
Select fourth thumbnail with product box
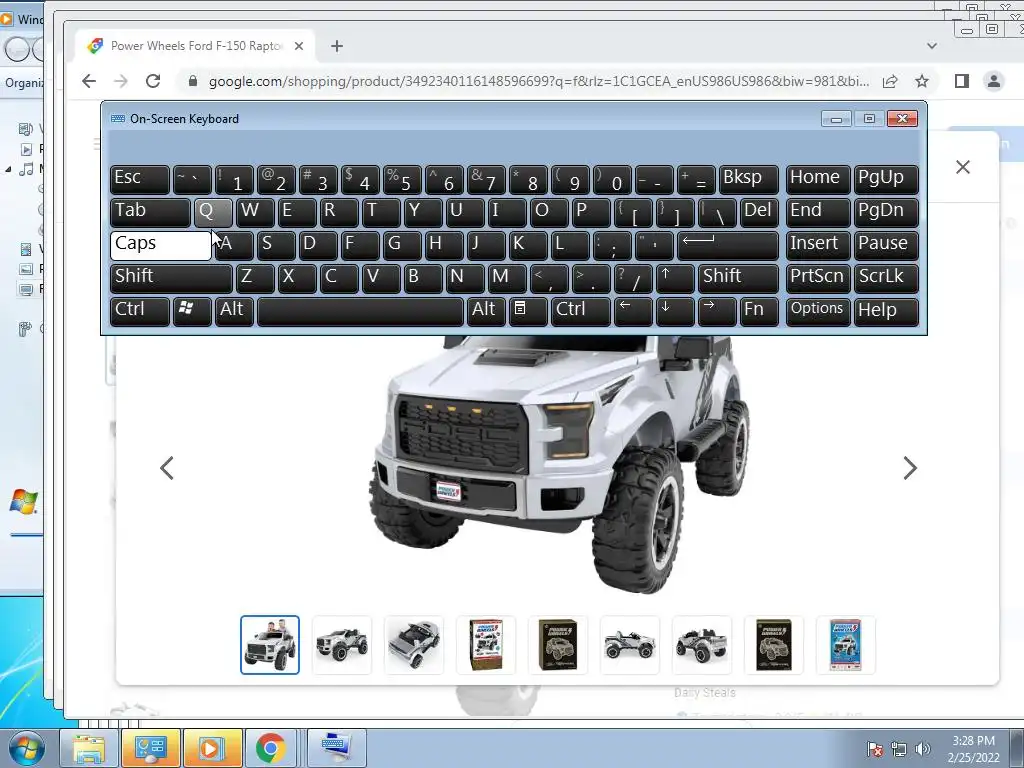[486, 645]
